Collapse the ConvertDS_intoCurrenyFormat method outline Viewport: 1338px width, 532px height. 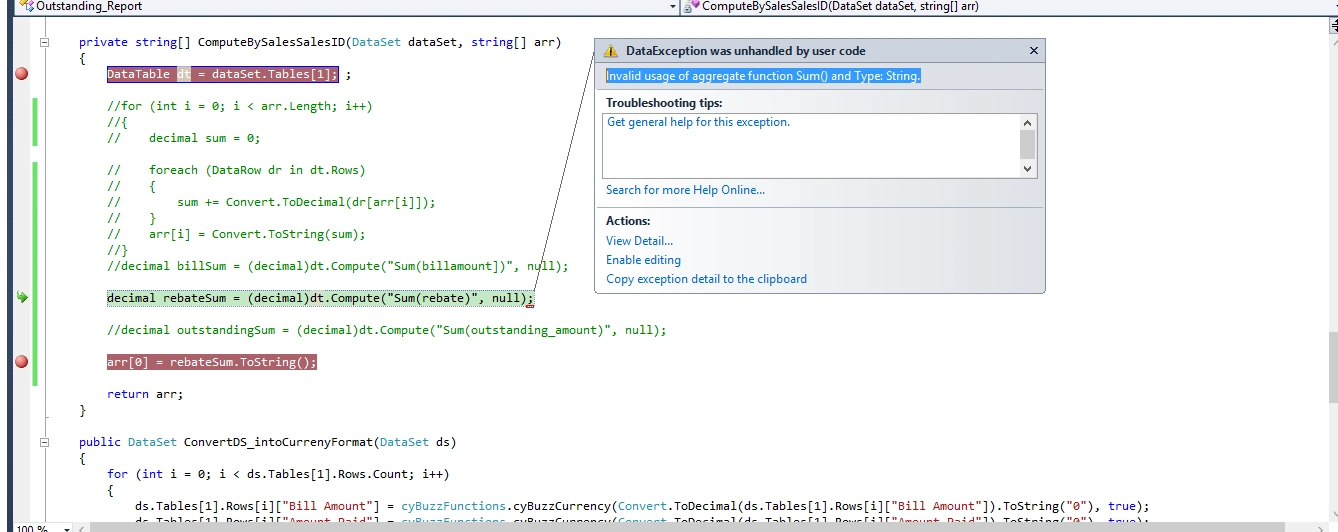click(x=44, y=442)
